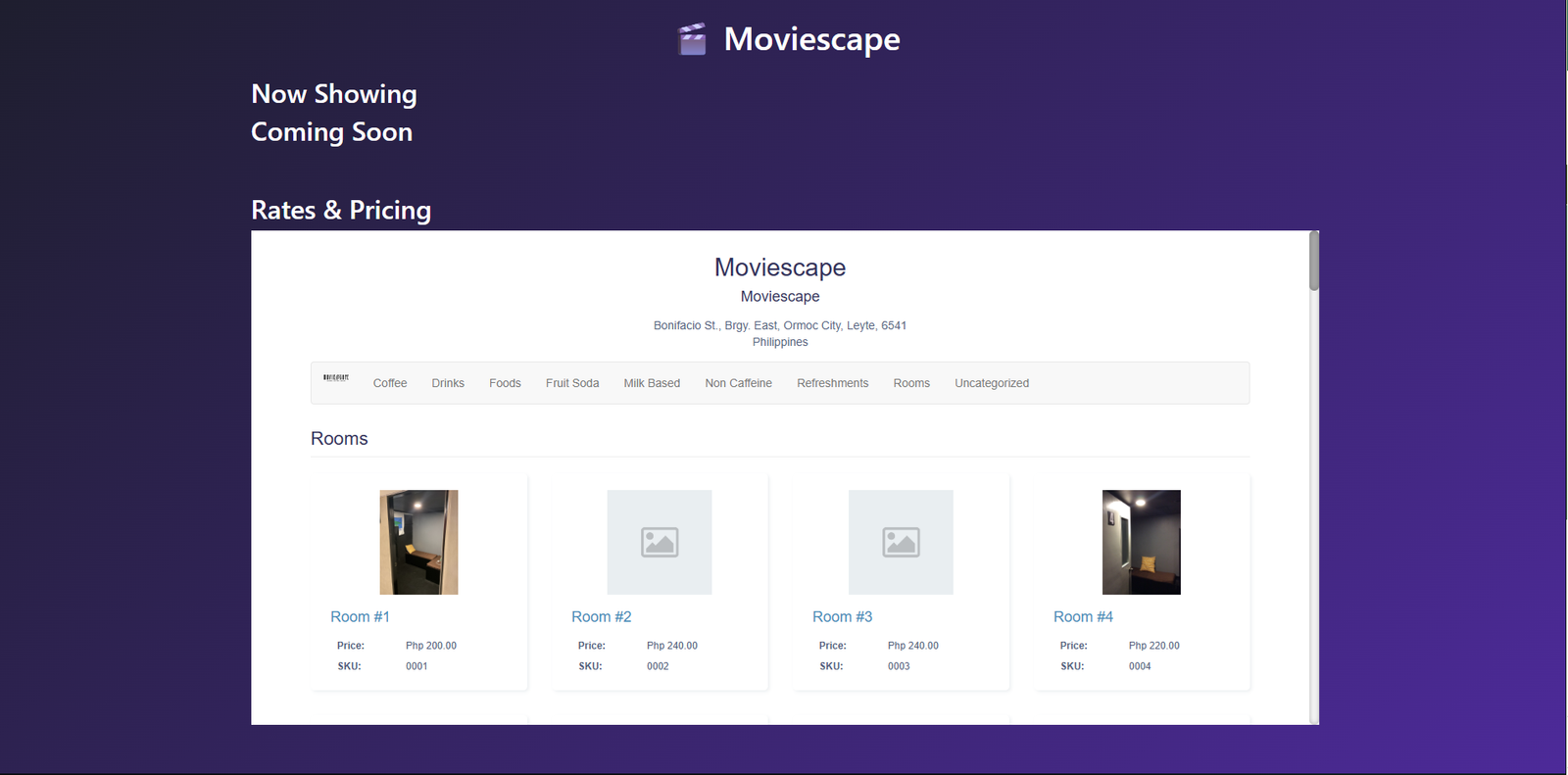1568x775 pixels.
Task: Click the Philippines country text
Action: pyautogui.click(x=780, y=342)
